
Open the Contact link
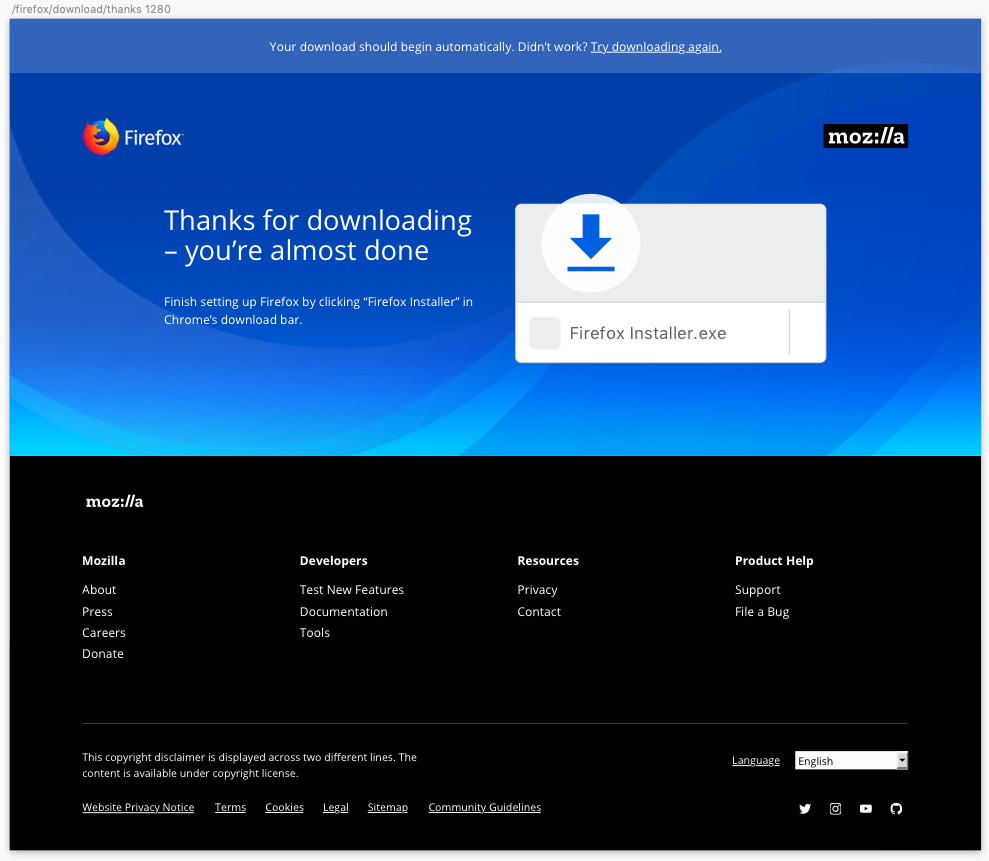click(539, 612)
